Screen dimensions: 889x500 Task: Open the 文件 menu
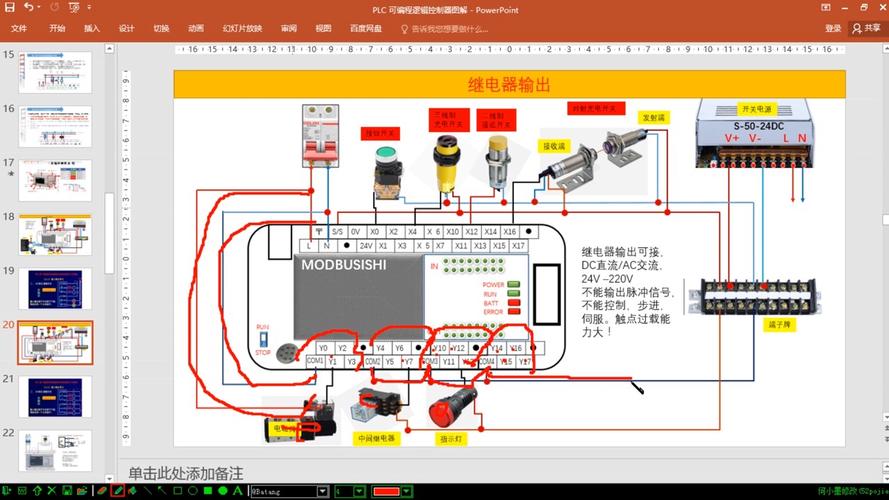click(x=19, y=29)
